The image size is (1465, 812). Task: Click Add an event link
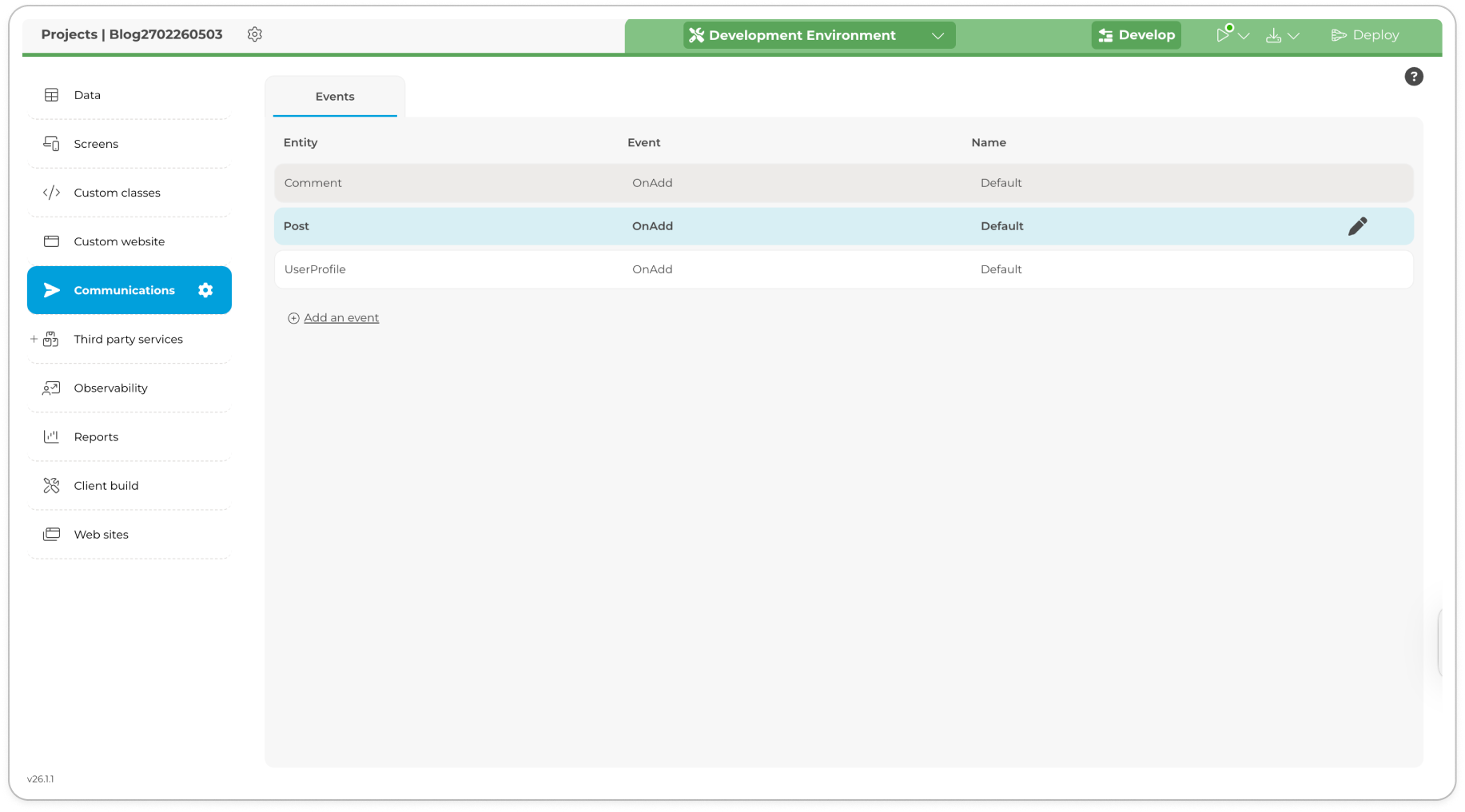(x=340, y=318)
